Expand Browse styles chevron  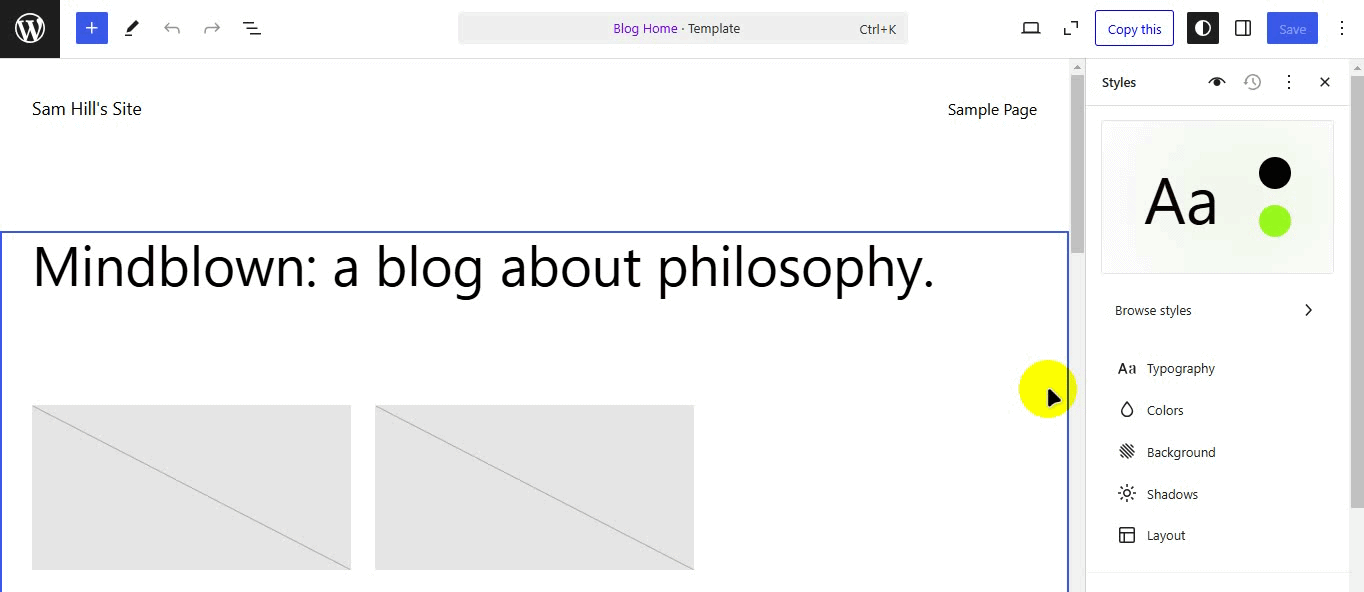pos(1308,310)
